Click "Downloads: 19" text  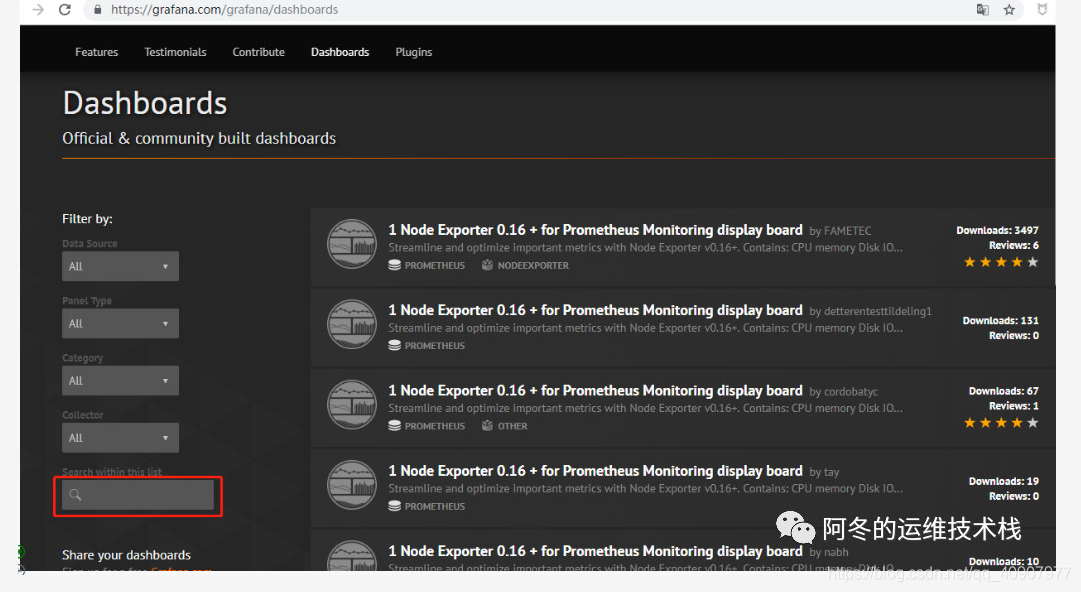[x=1003, y=481]
